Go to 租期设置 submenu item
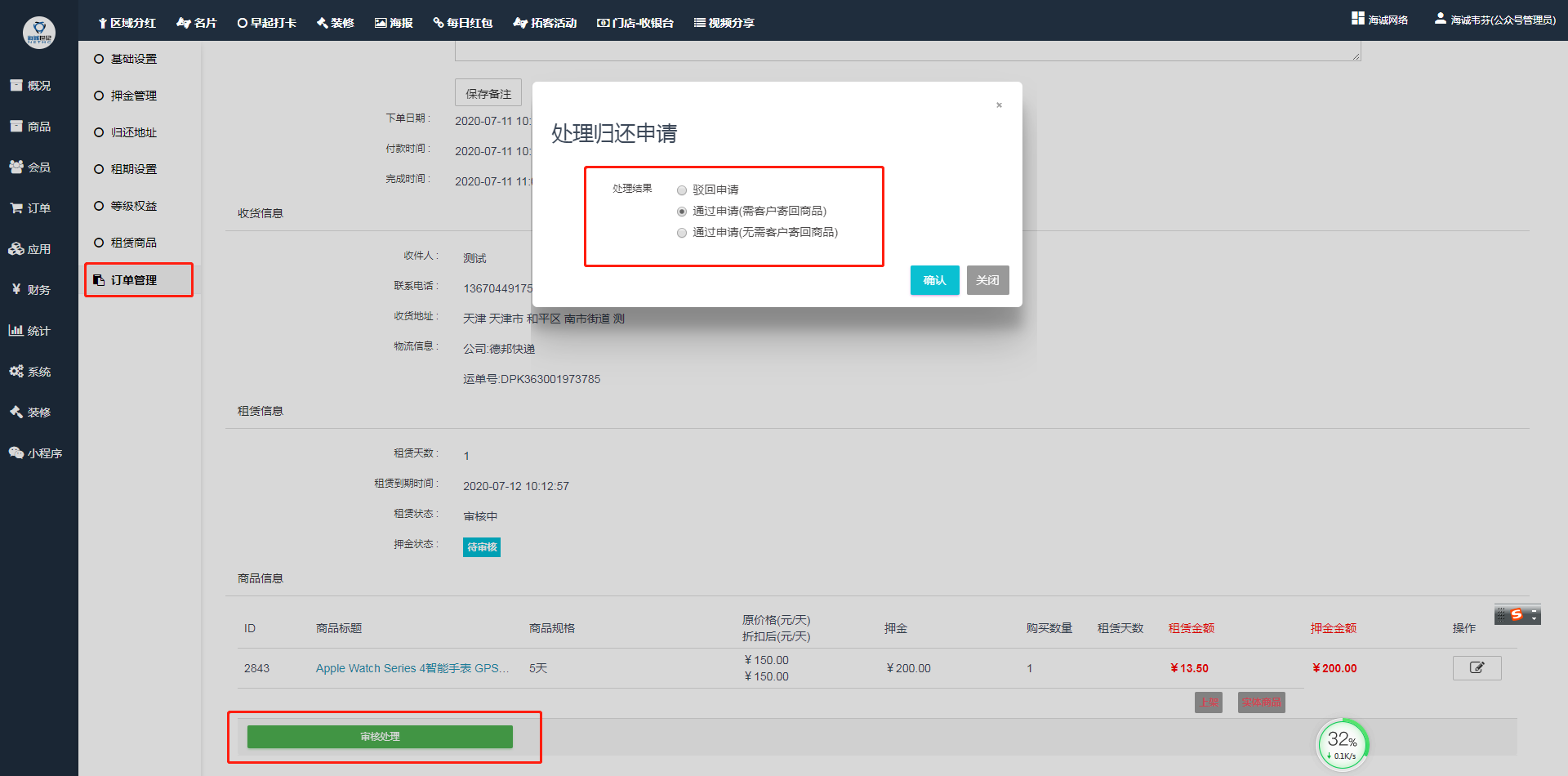The height and width of the screenshot is (776, 1568). coord(126,169)
